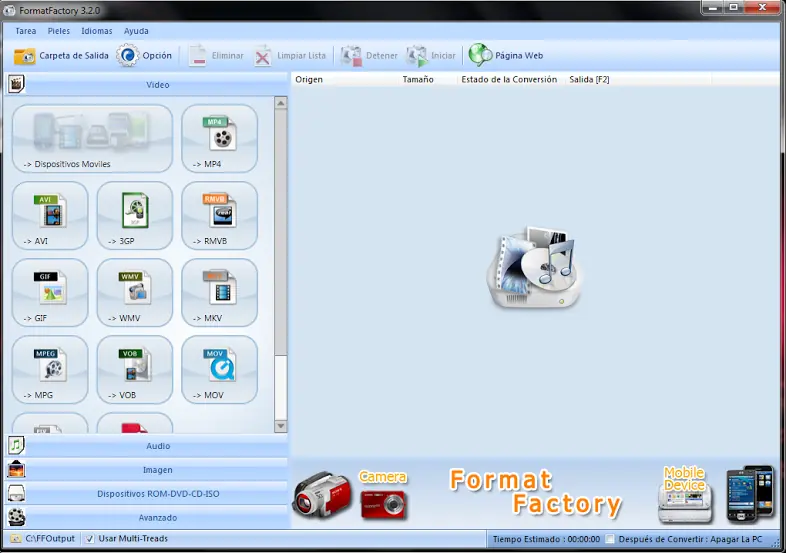Click the Eliminar toolbar button
Viewport: 786px width, 553px height.
(x=216, y=56)
